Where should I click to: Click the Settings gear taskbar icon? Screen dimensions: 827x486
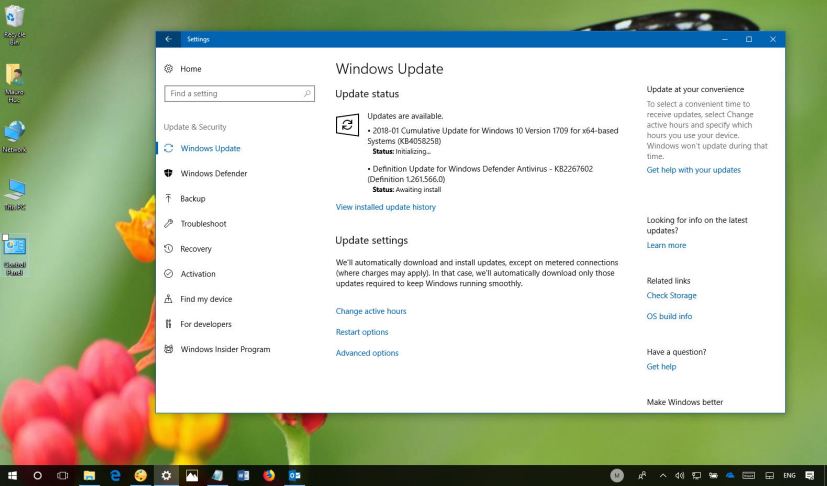click(x=166, y=475)
